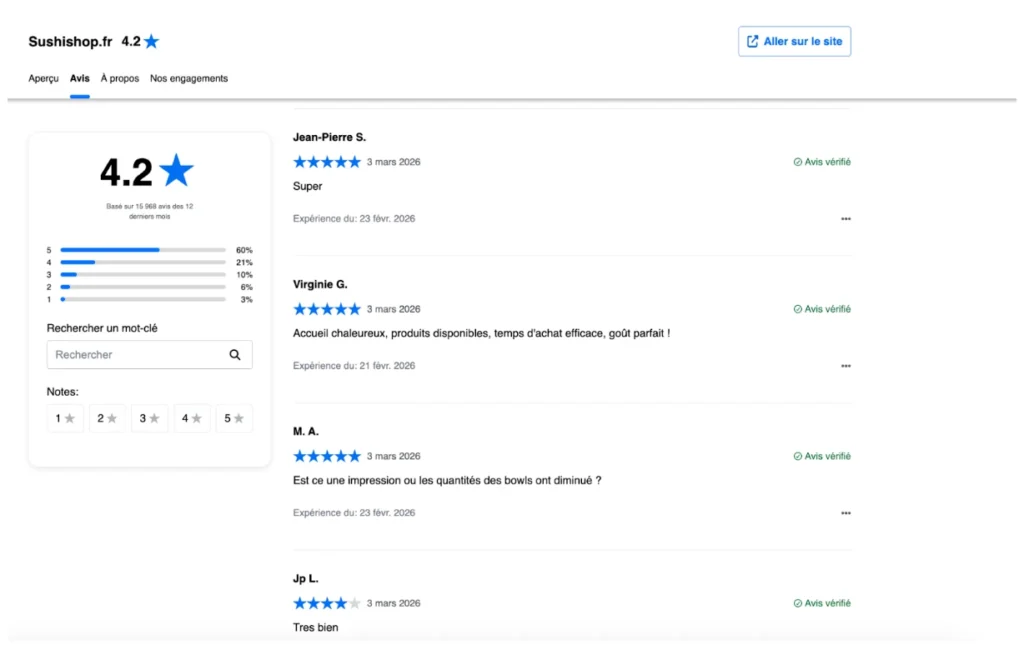Open the À propos tab

point(120,79)
